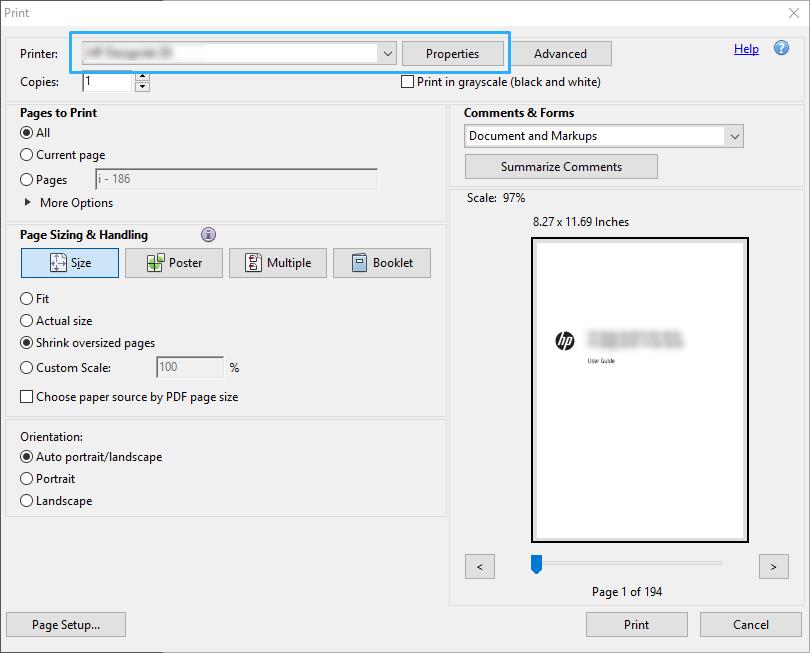Screen dimensions: 810x653
Task: Go to next preview page
Action: 773,567
